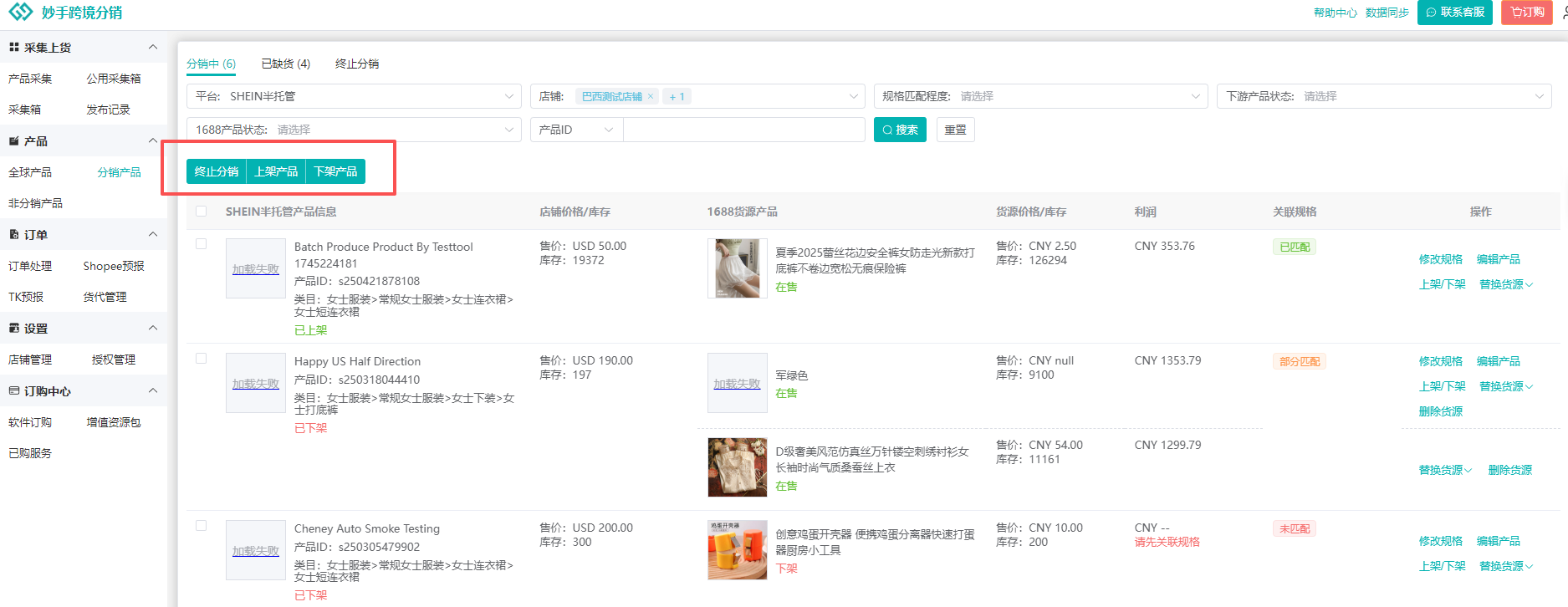1568x607 pixels.
Task: Click the 重置 button
Action: tap(955, 130)
